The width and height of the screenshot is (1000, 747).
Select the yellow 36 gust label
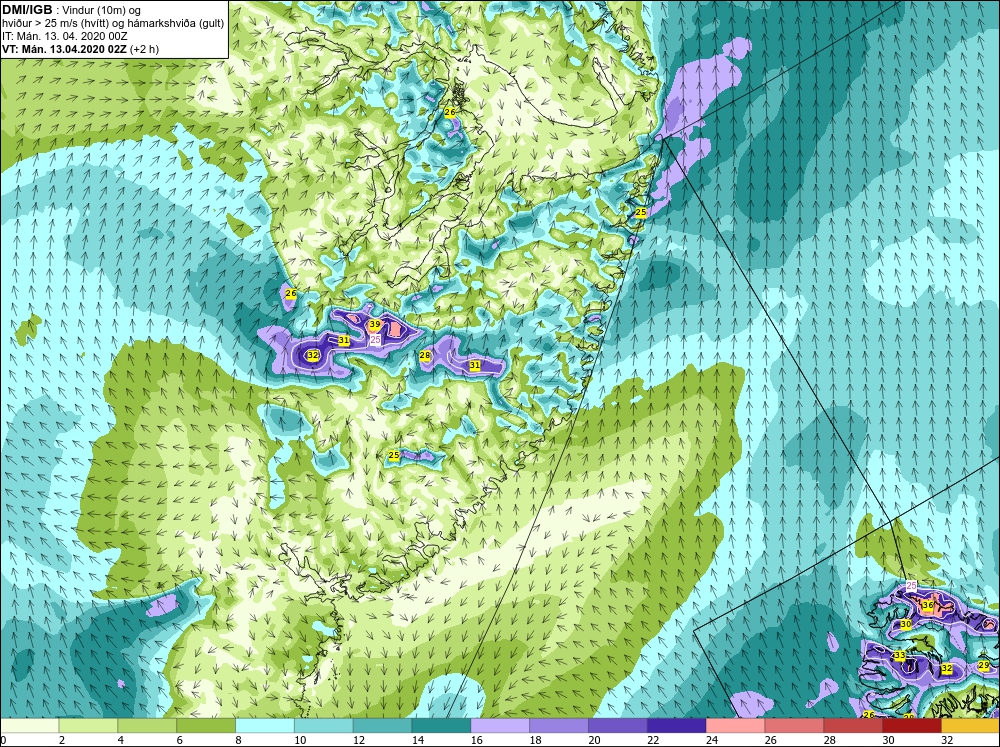tap(928, 605)
